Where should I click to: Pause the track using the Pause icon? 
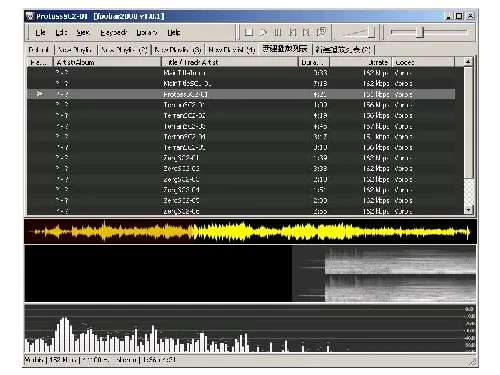click(x=278, y=32)
